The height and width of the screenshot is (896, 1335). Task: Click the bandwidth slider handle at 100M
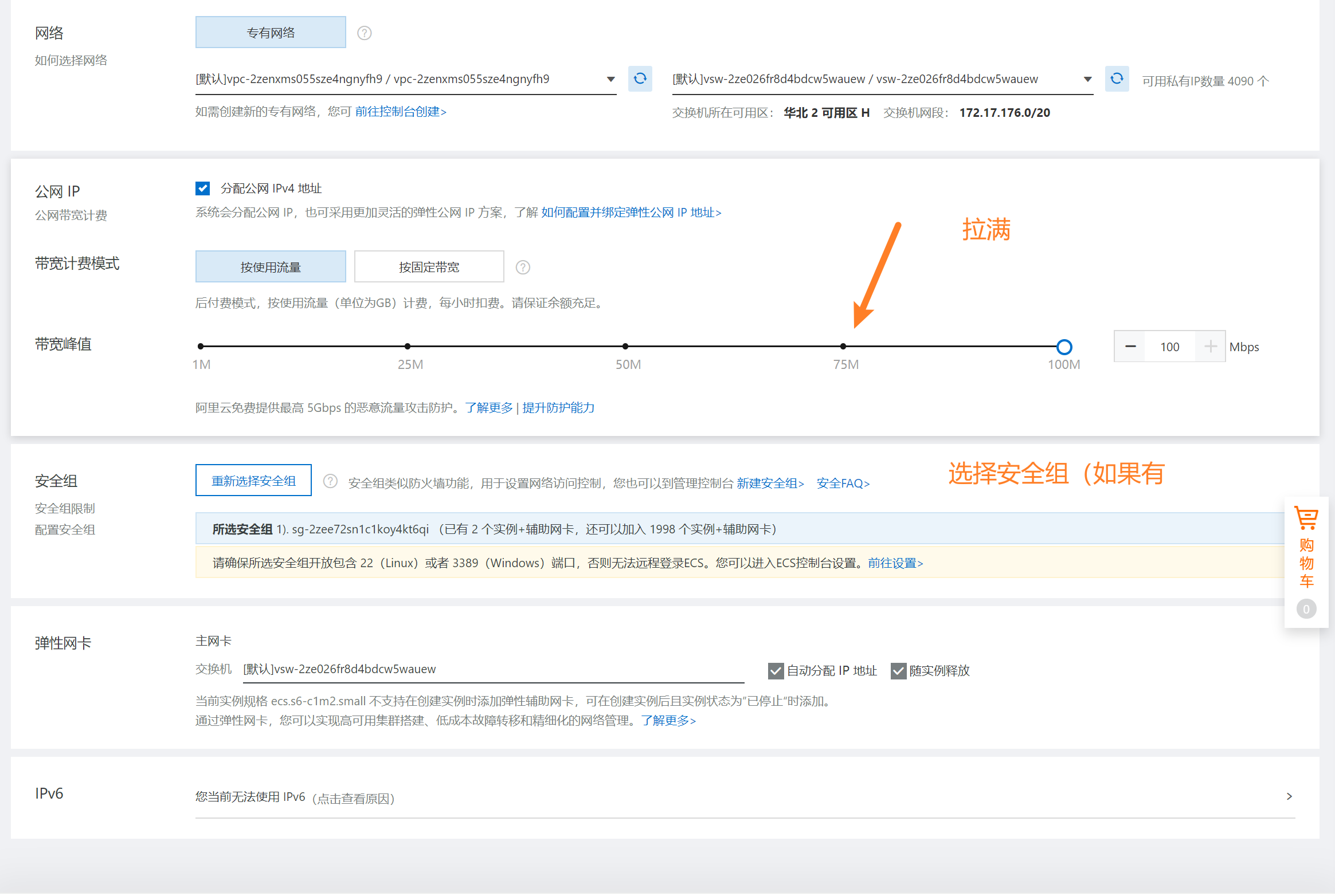click(1064, 347)
